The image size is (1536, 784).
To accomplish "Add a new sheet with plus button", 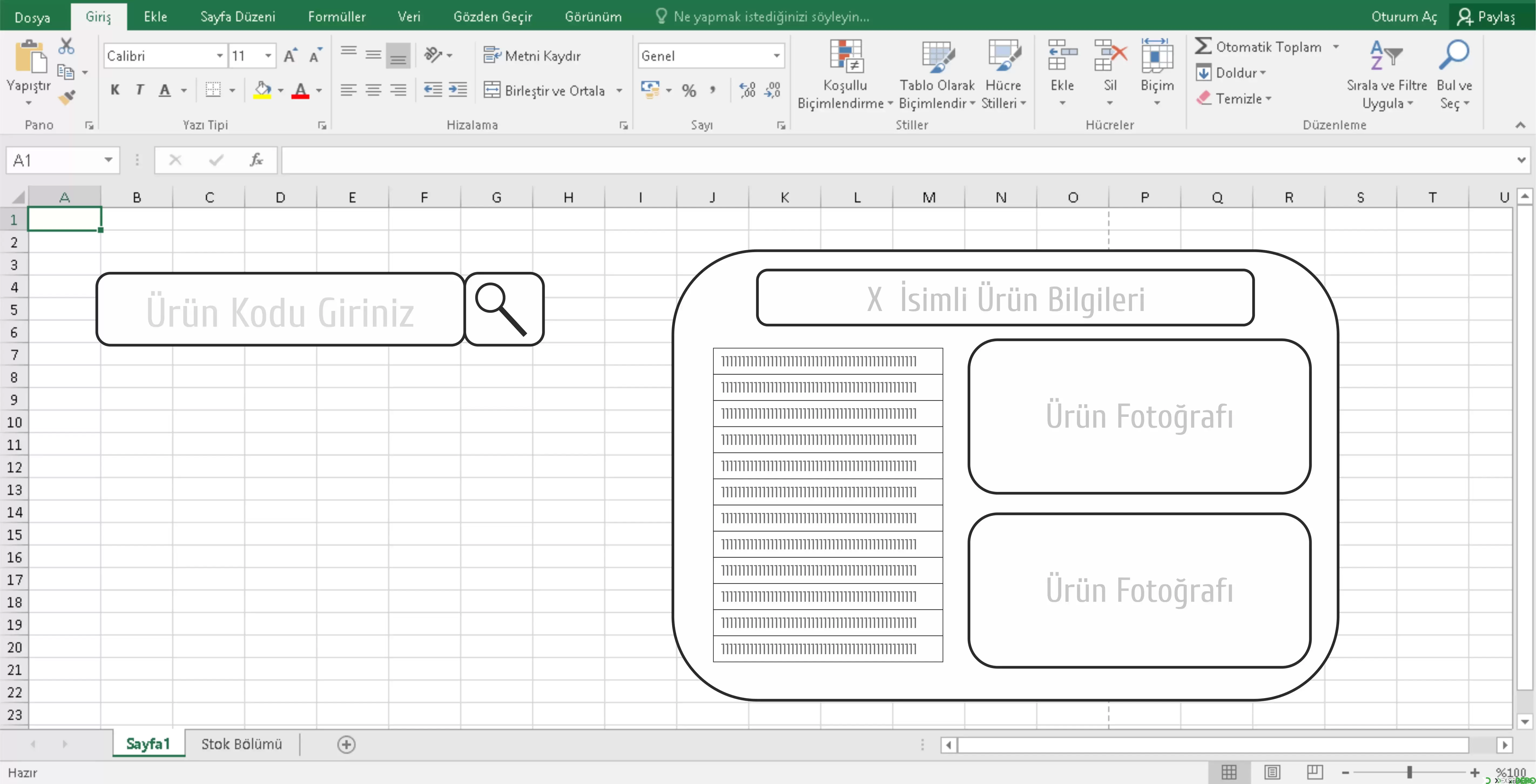I will pos(346,744).
